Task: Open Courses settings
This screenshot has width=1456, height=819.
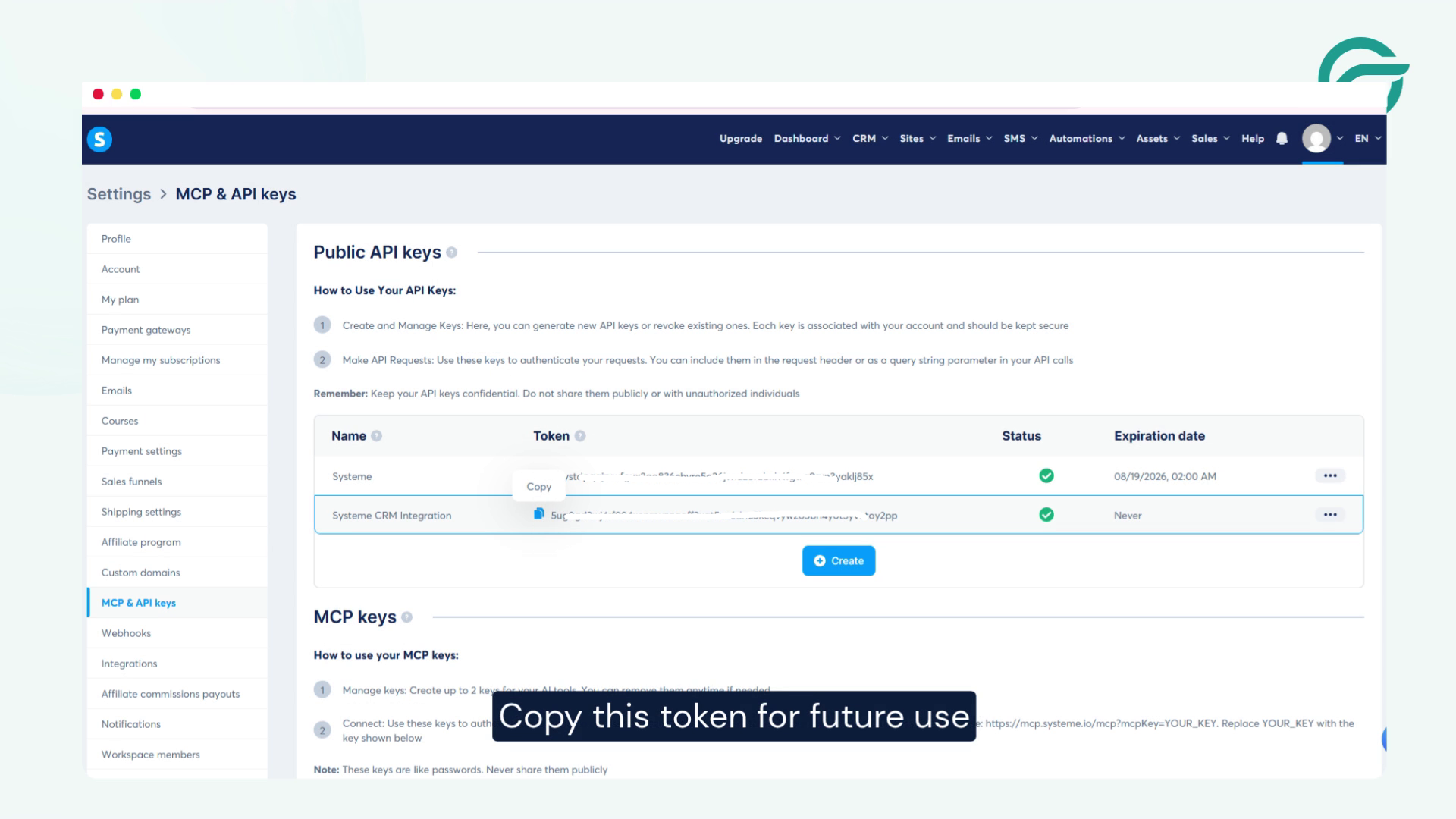Action: coord(177,421)
